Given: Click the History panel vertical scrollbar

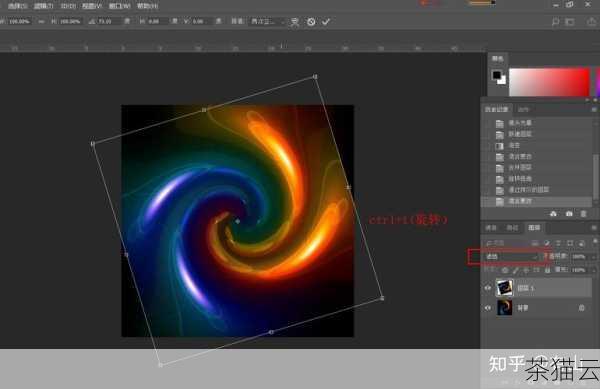Looking at the screenshot, I should (595, 177).
